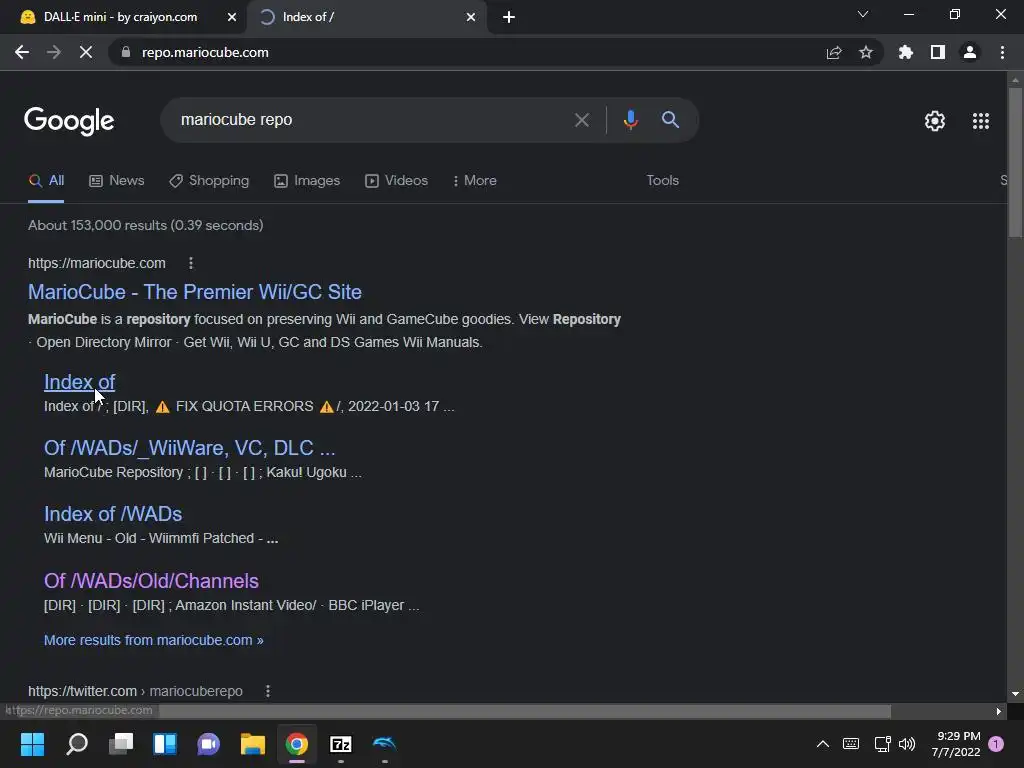The height and width of the screenshot is (768, 1024).
Task: Switch to Videos results
Action: click(x=396, y=181)
